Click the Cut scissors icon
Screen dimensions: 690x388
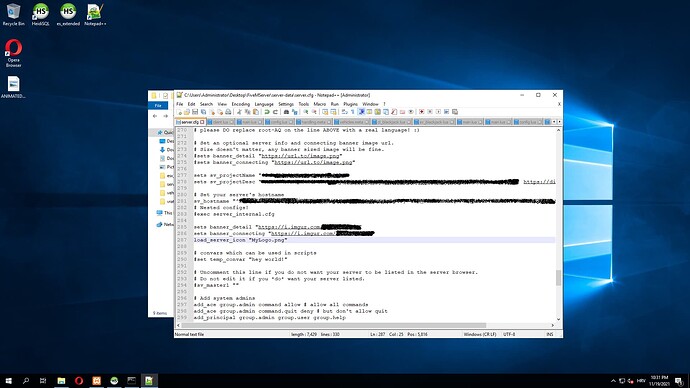[239, 112]
